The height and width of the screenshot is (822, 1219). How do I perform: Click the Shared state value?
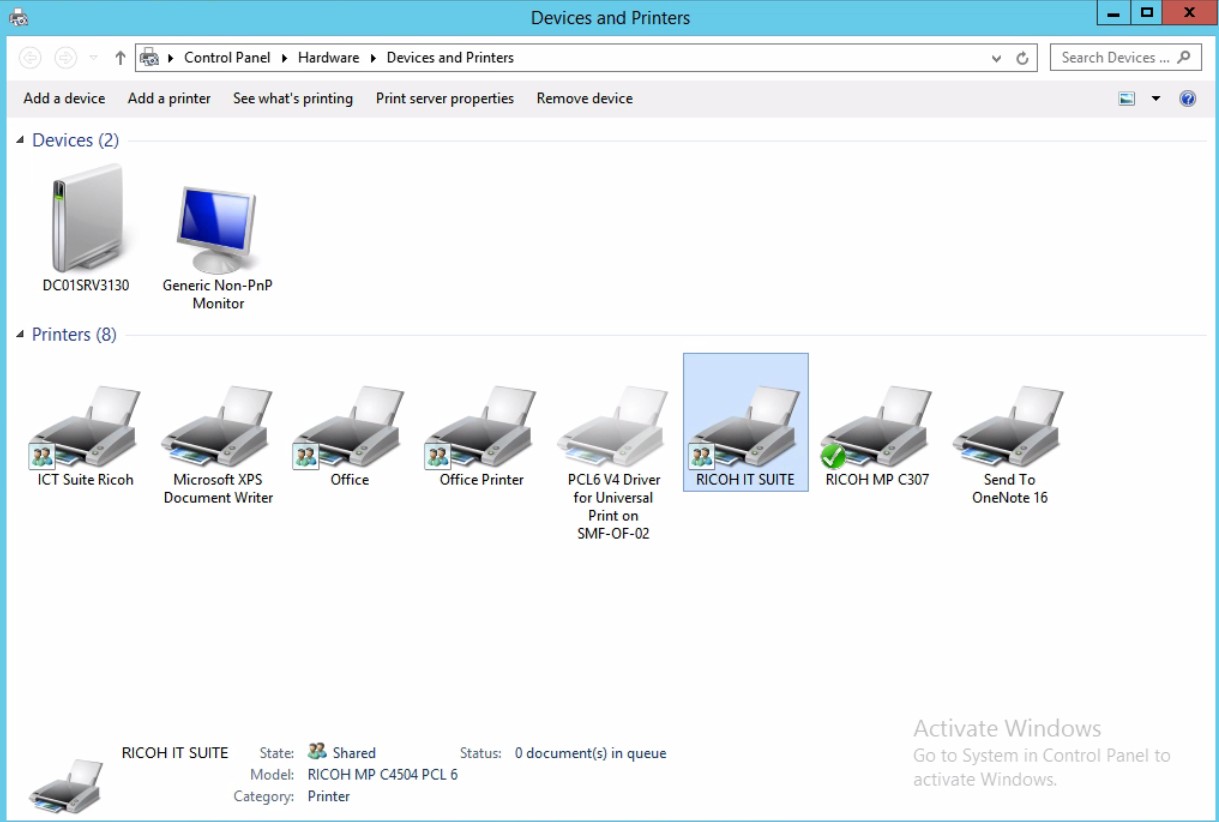tap(354, 753)
